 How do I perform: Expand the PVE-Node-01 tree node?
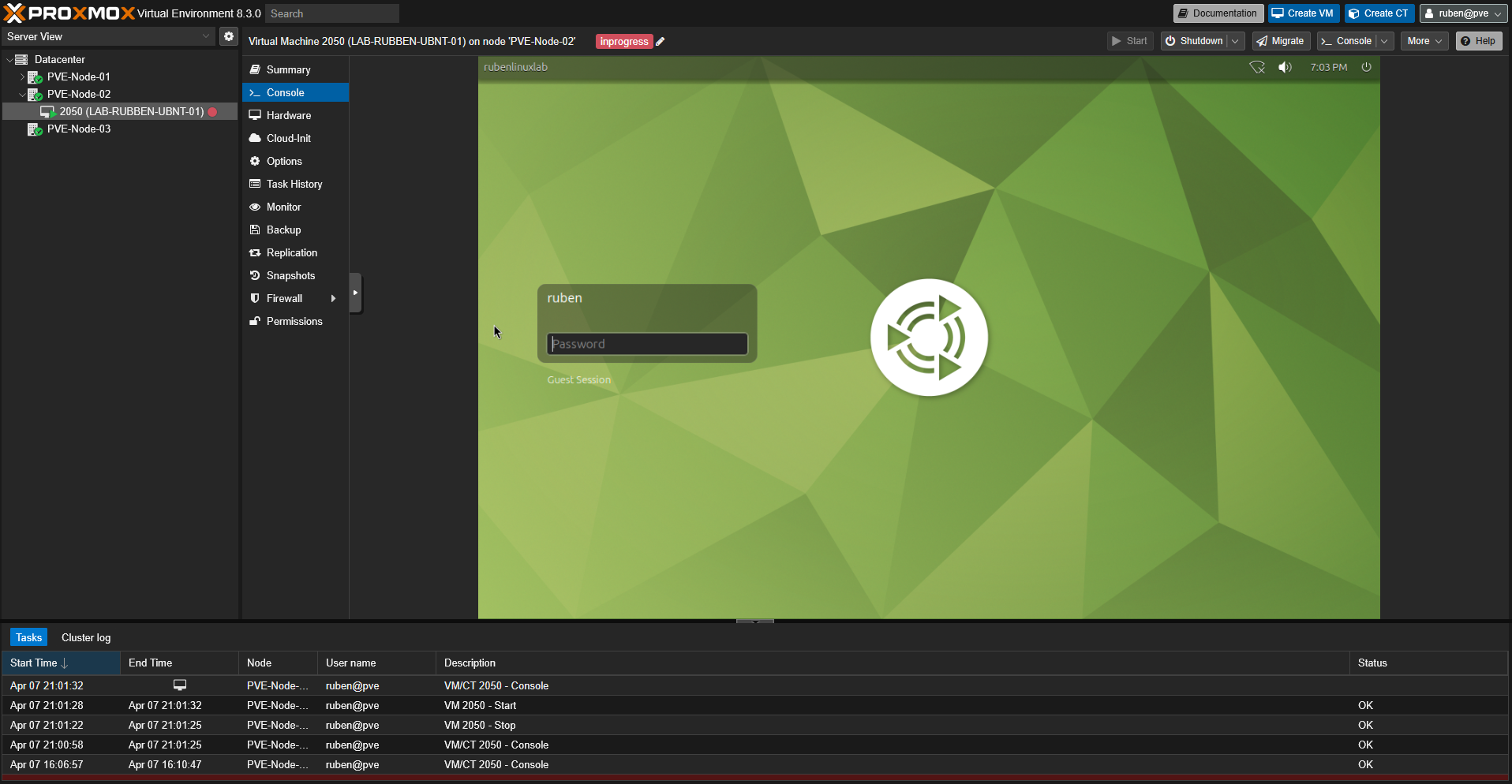22,77
